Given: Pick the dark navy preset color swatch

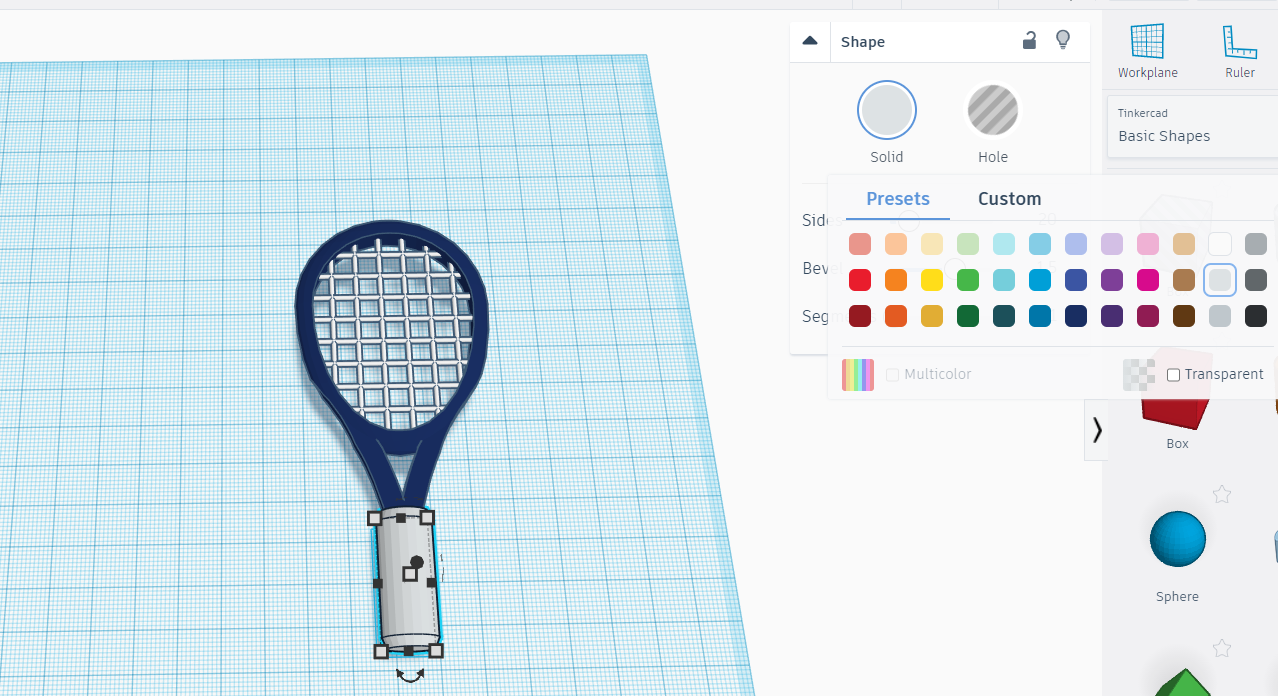Looking at the screenshot, I should click(1076, 316).
